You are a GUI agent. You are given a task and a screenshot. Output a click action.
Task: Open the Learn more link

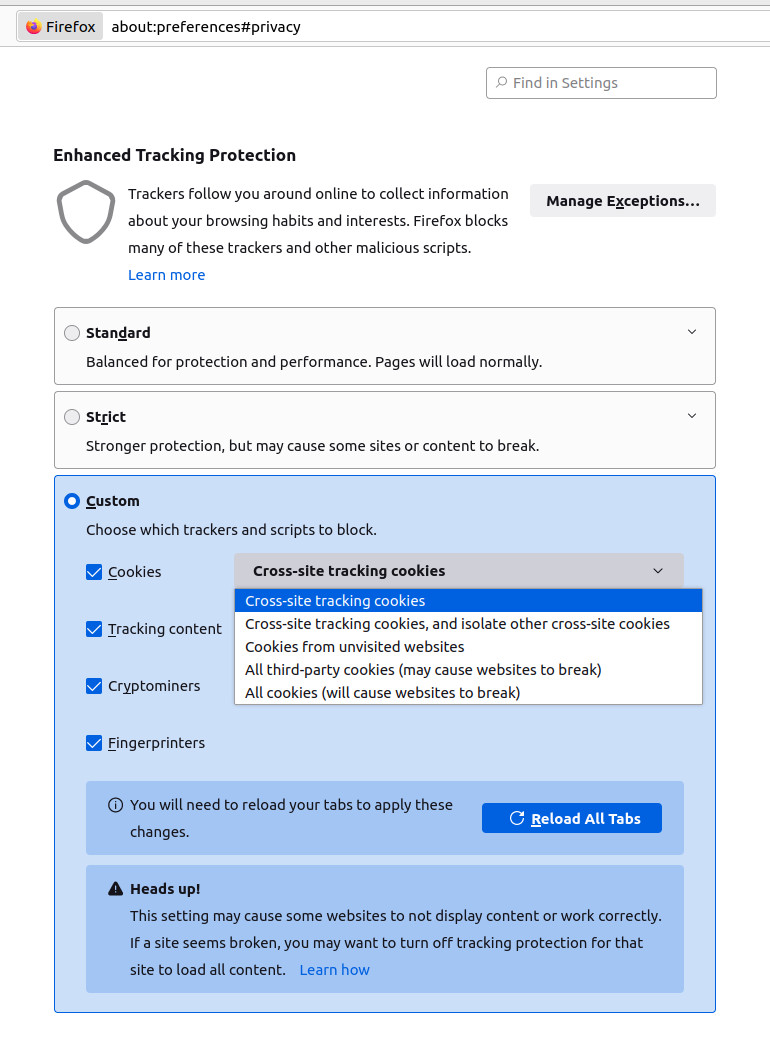tap(166, 274)
